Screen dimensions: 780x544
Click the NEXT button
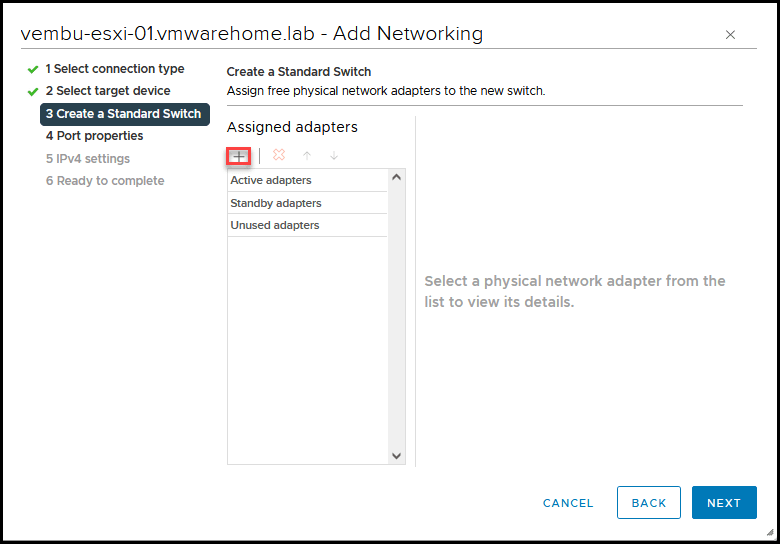(724, 503)
